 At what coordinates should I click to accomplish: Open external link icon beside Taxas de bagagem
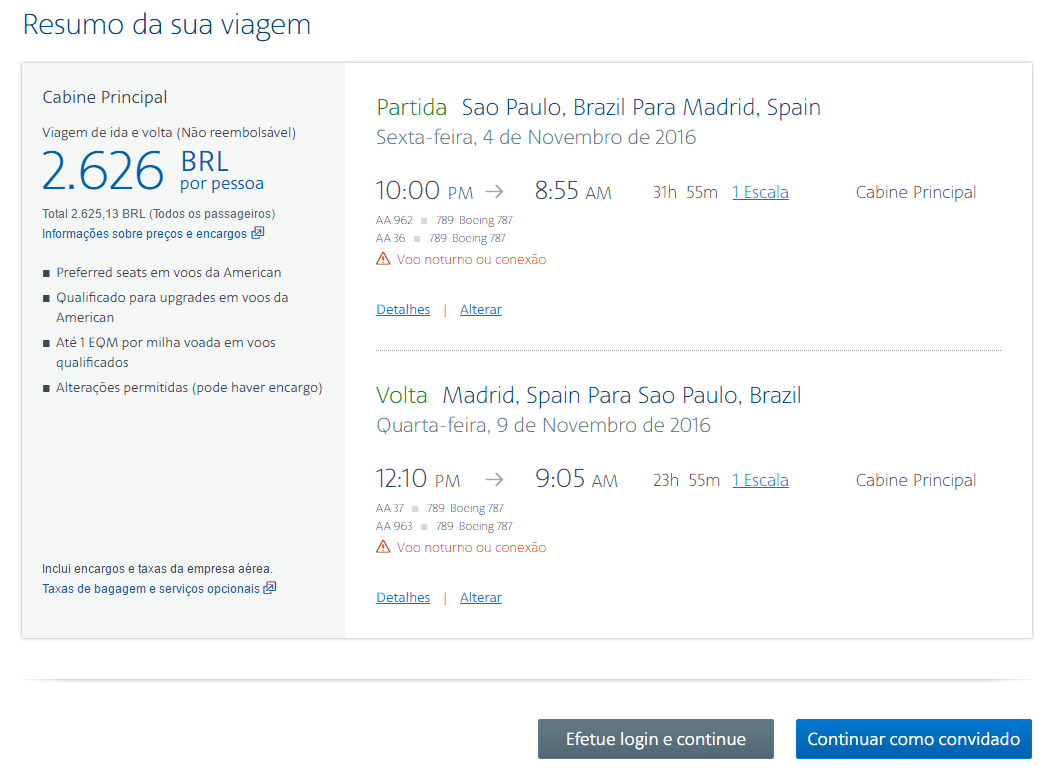[x=270, y=588]
